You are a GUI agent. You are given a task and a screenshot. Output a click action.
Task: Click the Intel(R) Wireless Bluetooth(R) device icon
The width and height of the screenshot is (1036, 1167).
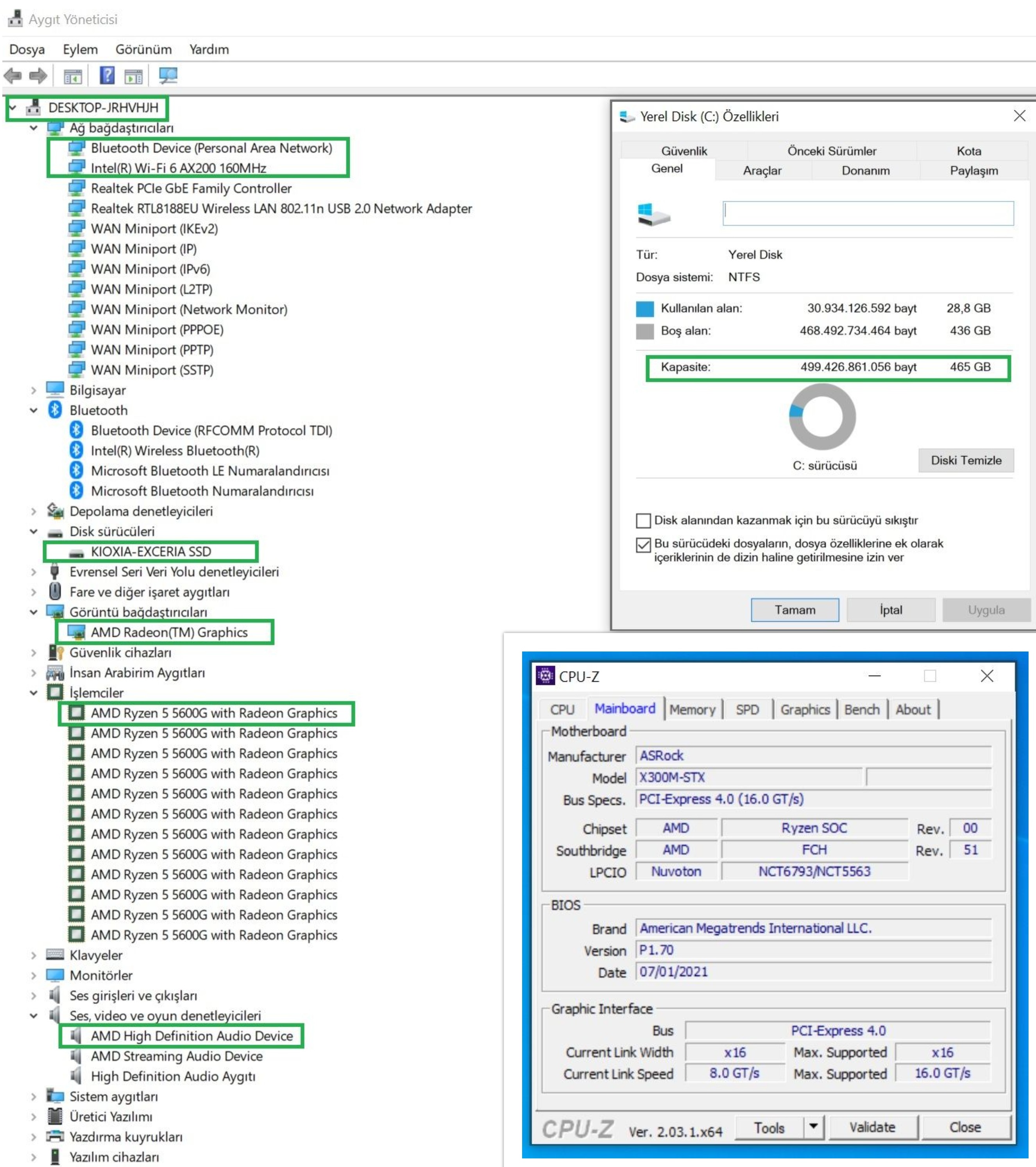click(76, 450)
